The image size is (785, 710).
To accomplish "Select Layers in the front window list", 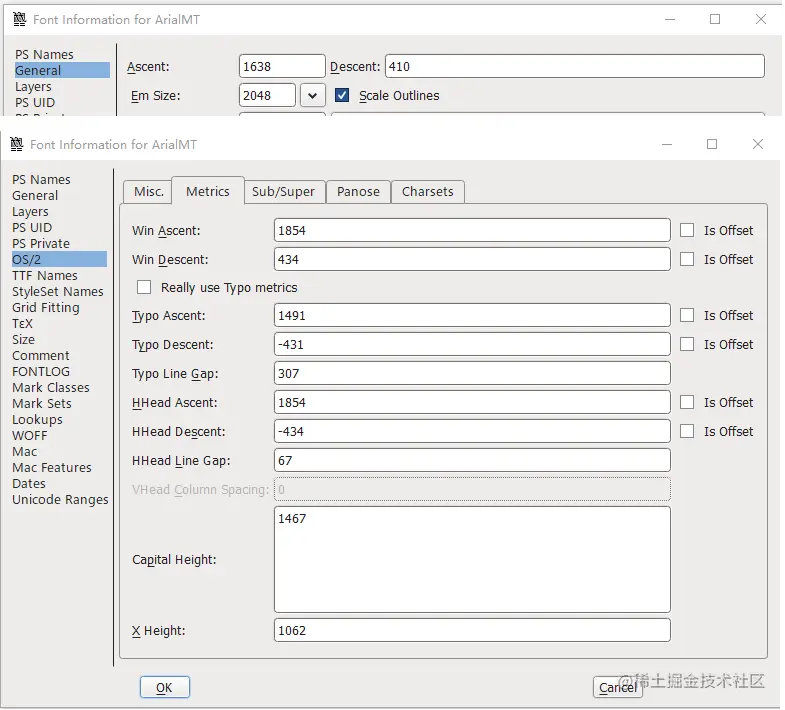I will 30,211.
